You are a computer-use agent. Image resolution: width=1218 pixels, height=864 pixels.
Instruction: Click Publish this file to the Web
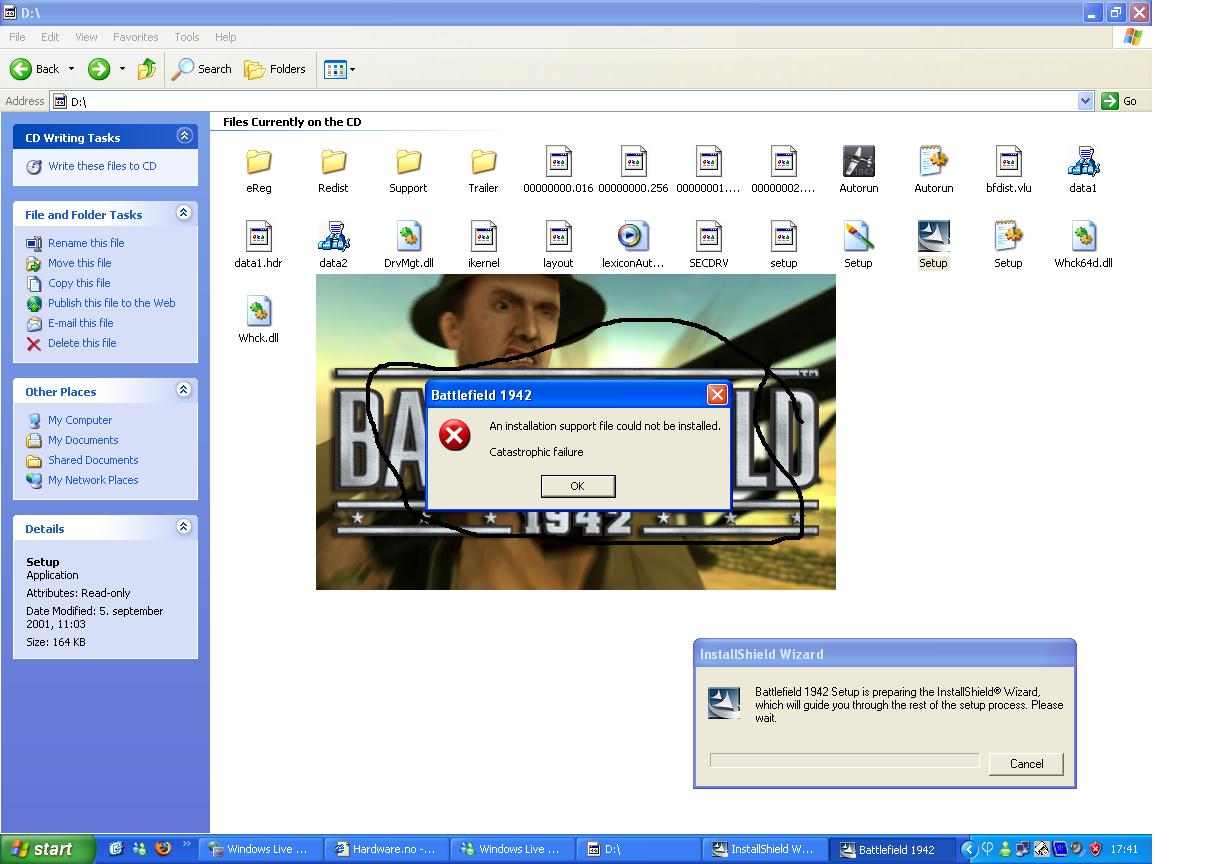click(111, 303)
